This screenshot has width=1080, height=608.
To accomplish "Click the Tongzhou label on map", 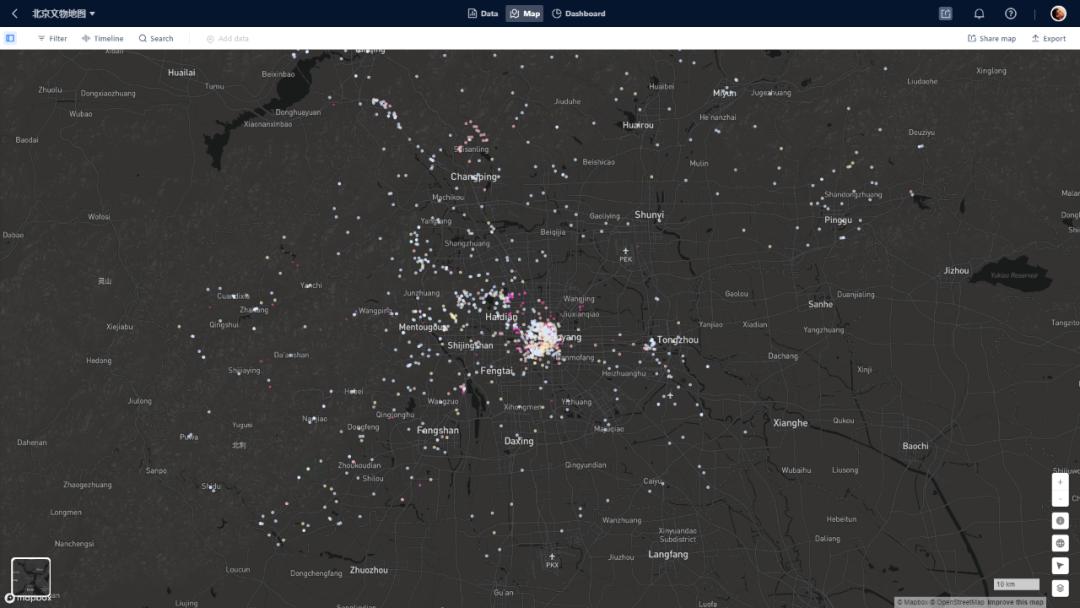I will point(677,339).
